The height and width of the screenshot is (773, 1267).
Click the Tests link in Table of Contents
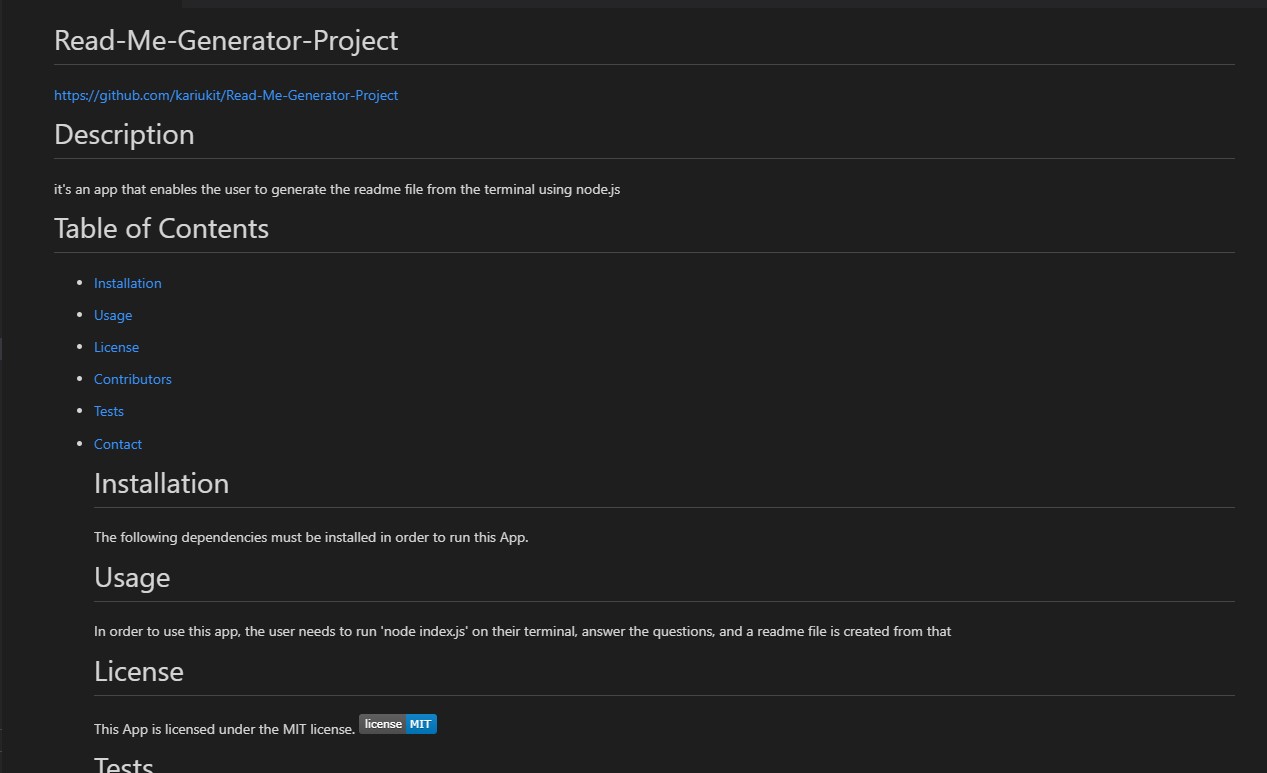point(108,411)
